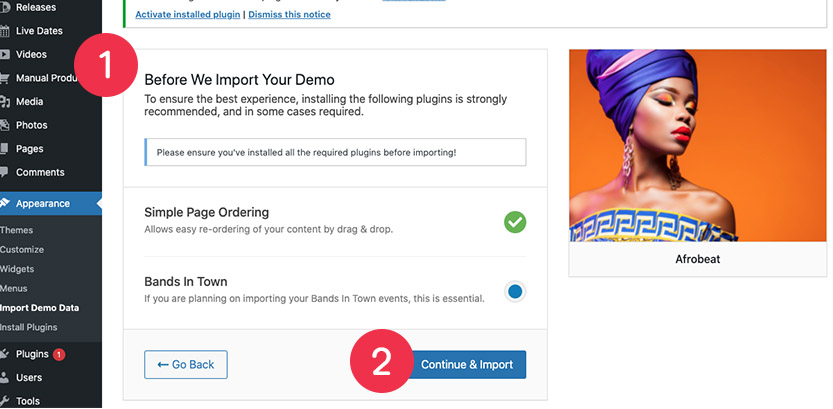Click the Videos play icon in sidebar
The width and height of the screenshot is (833, 409).
tap(5, 54)
